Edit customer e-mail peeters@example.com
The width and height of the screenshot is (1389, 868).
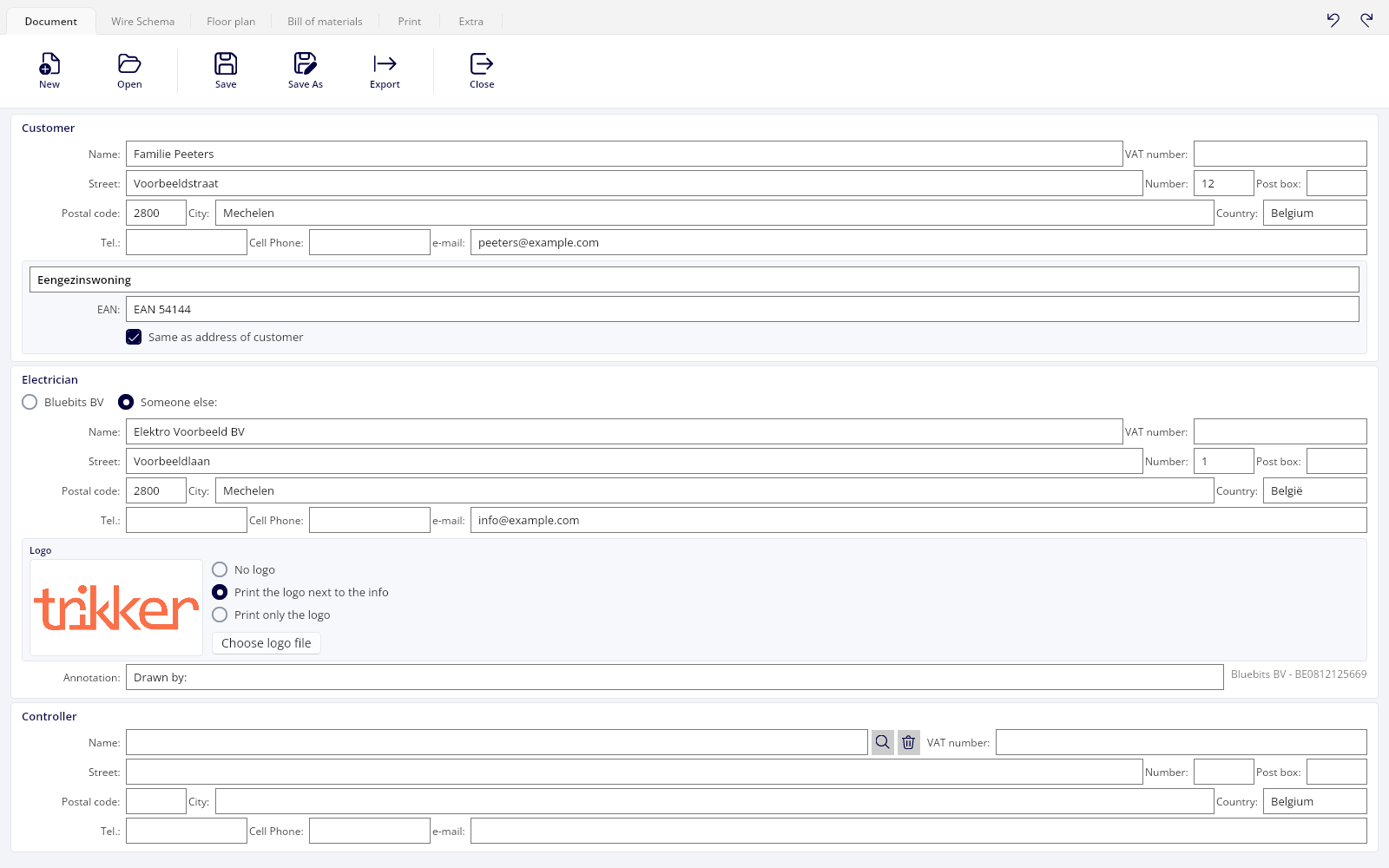tap(918, 242)
